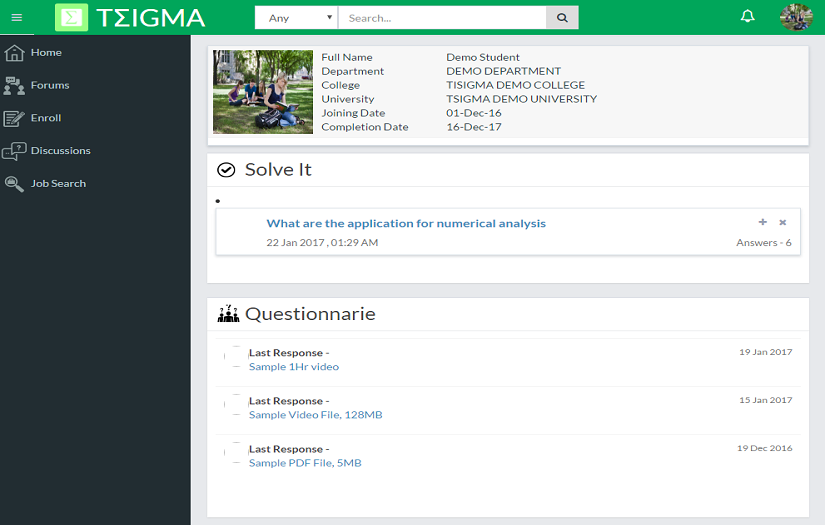
Task: Dismiss numerical analysis question with X
Action: pyautogui.click(x=782, y=222)
